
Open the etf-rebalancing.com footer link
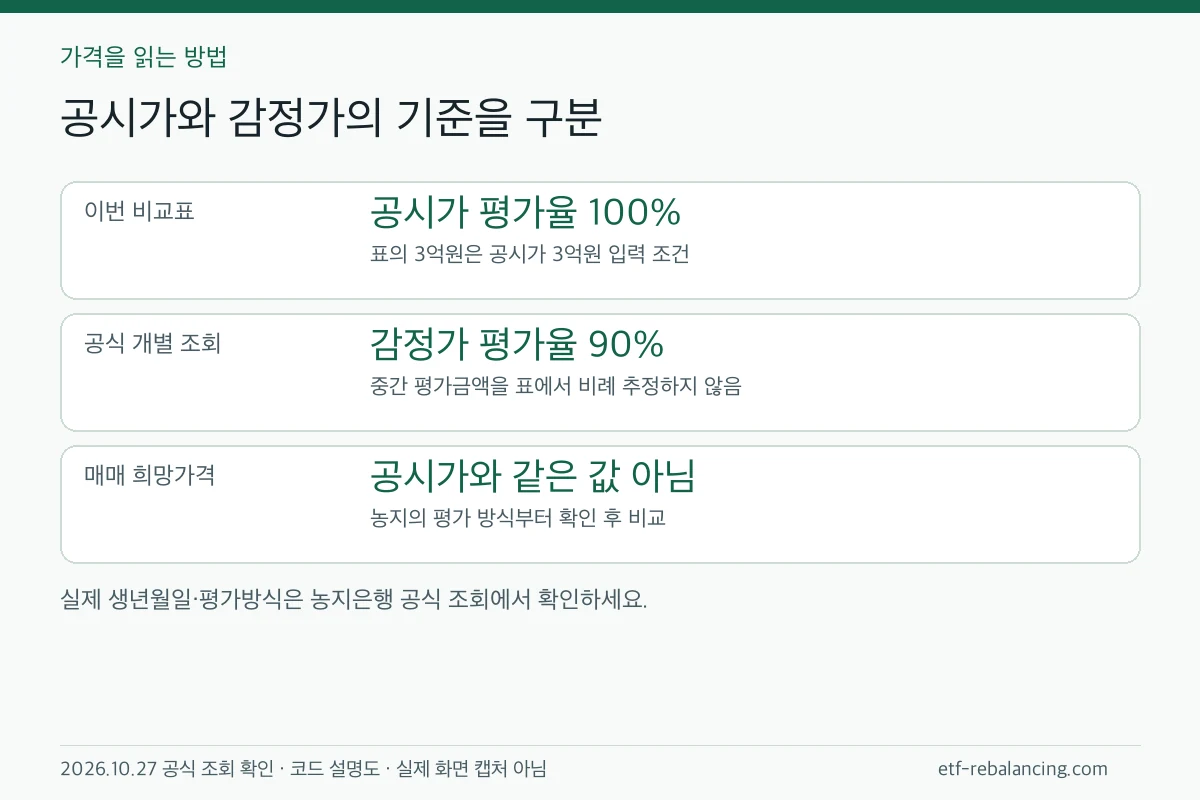pos(1023,769)
